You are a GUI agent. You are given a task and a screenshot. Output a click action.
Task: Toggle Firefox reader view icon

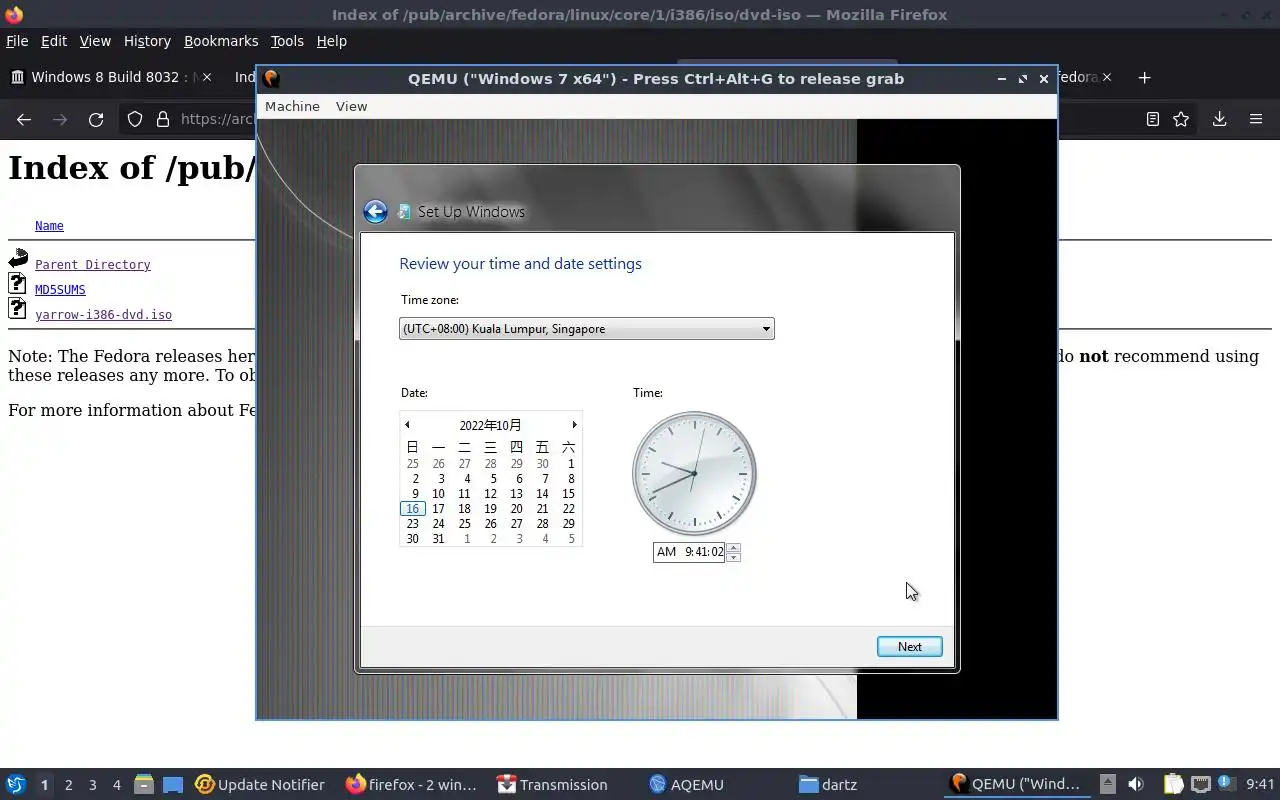click(x=1152, y=119)
